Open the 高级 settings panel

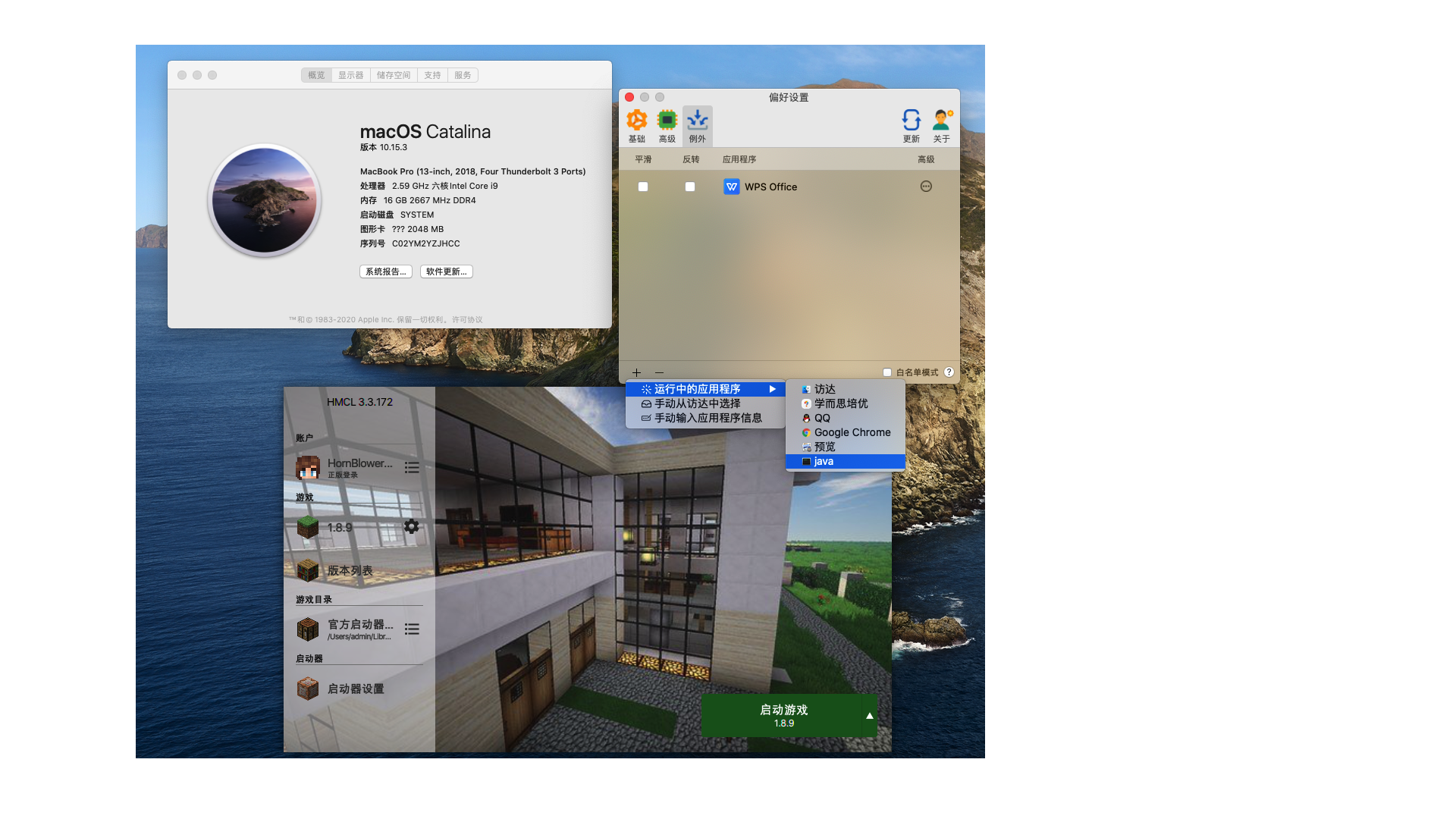667,125
